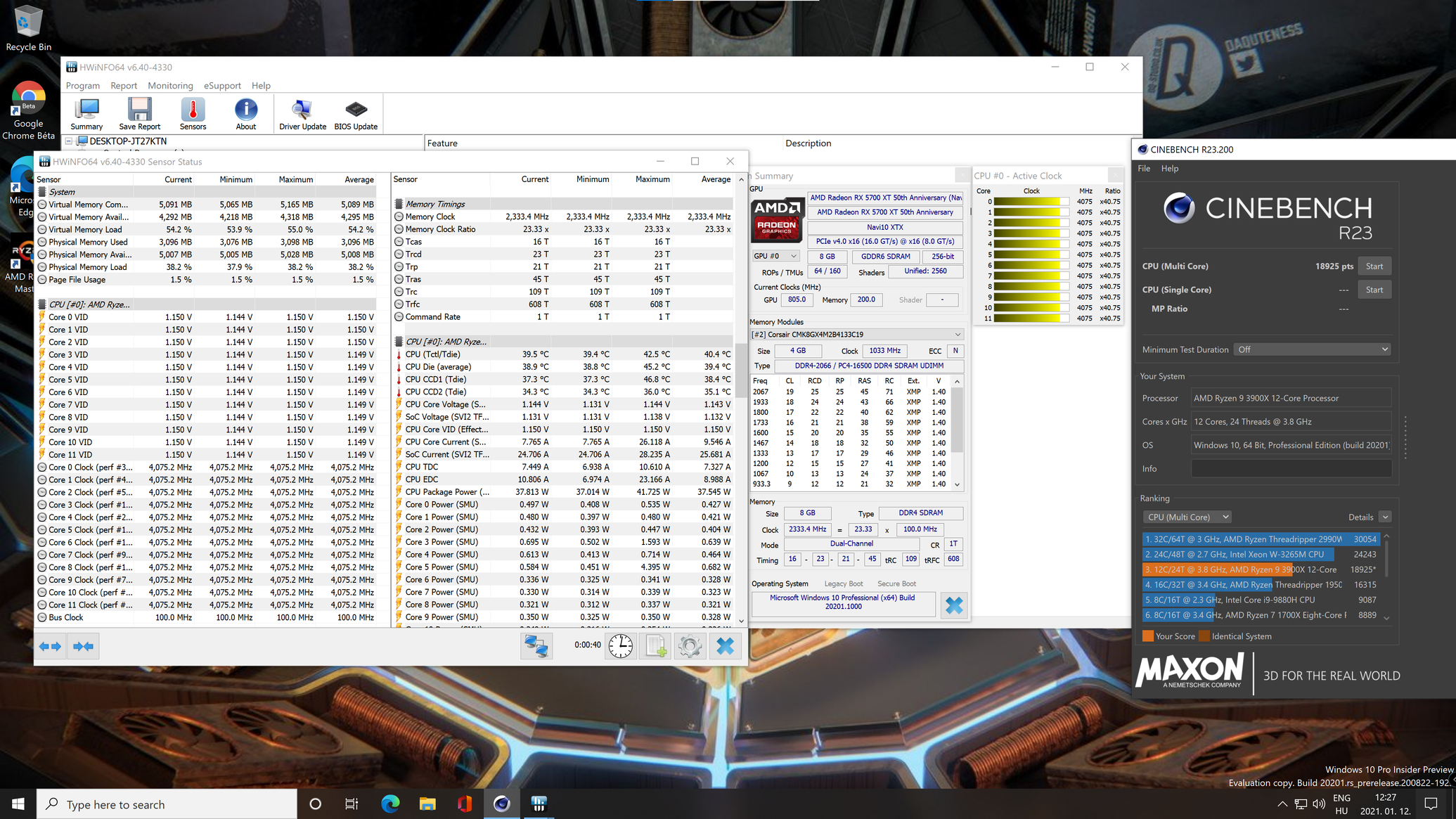The image size is (1456, 819).
Task: Open sensor settings with the gear icon
Action: click(x=690, y=646)
